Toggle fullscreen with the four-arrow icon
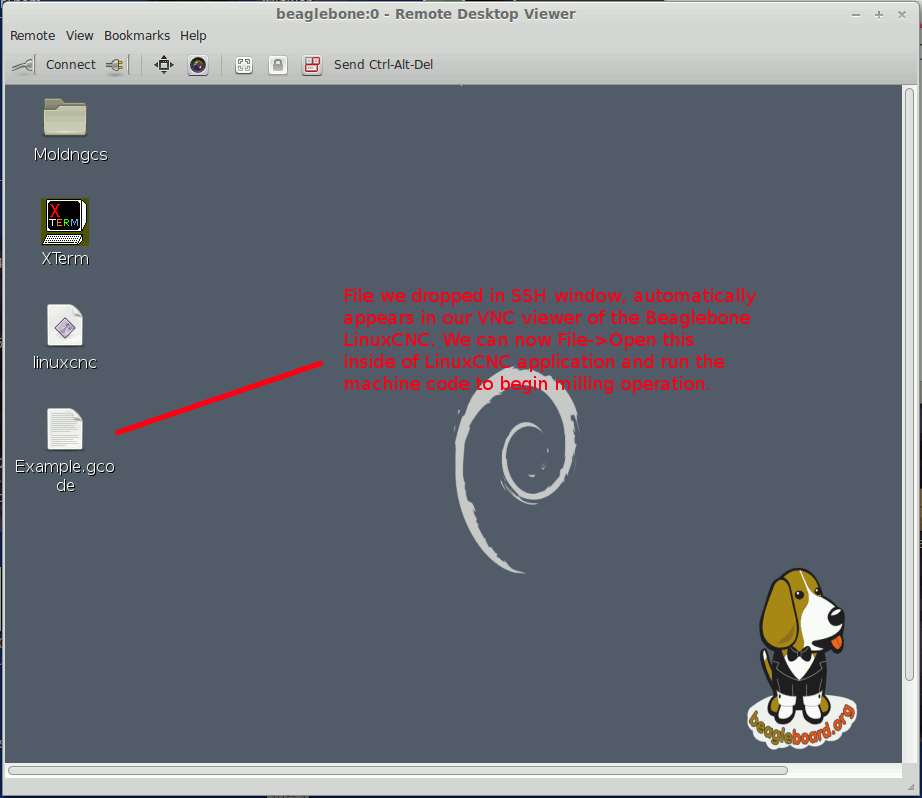The height and width of the screenshot is (798, 922). (x=164, y=65)
